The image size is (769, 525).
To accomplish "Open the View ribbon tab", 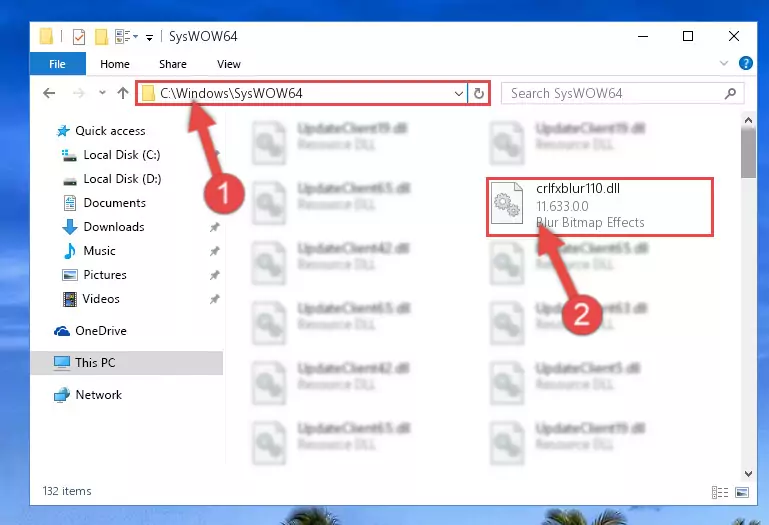I will [229, 64].
